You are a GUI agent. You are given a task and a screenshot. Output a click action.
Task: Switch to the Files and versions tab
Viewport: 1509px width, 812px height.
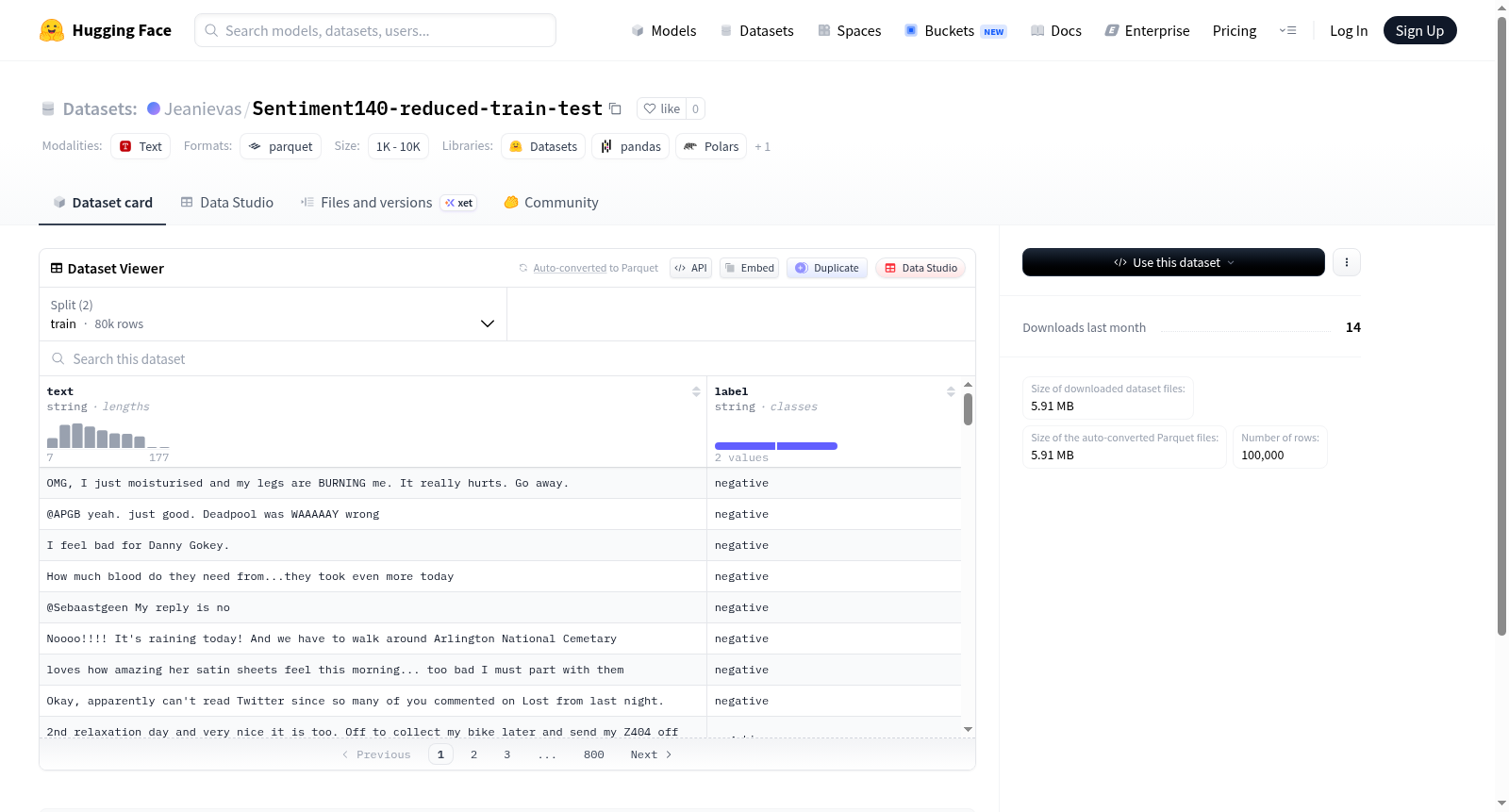tap(389, 202)
